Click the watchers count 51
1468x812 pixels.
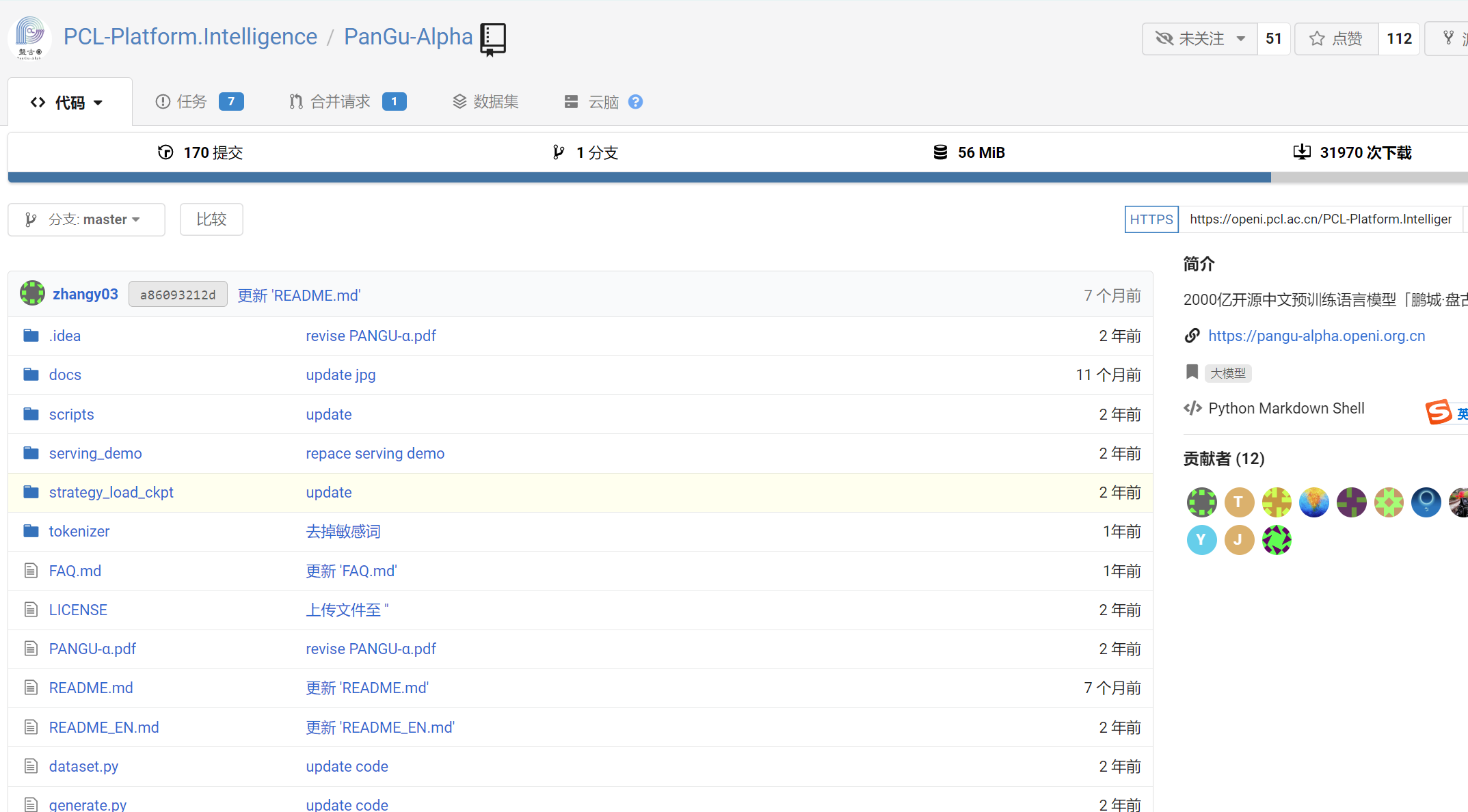click(x=1273, y=39)
